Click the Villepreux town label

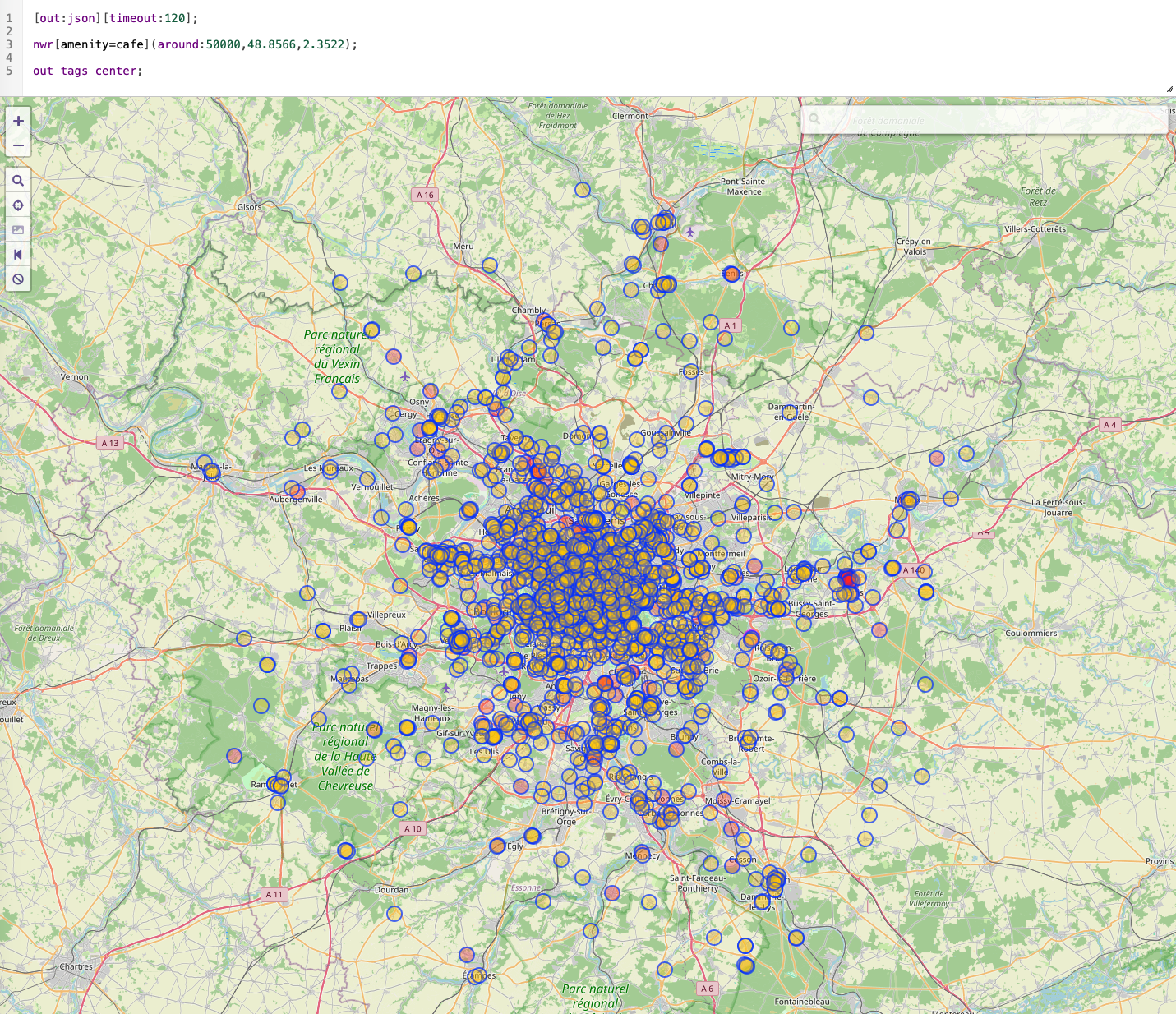pyautogui.click(x=386, y=615)
